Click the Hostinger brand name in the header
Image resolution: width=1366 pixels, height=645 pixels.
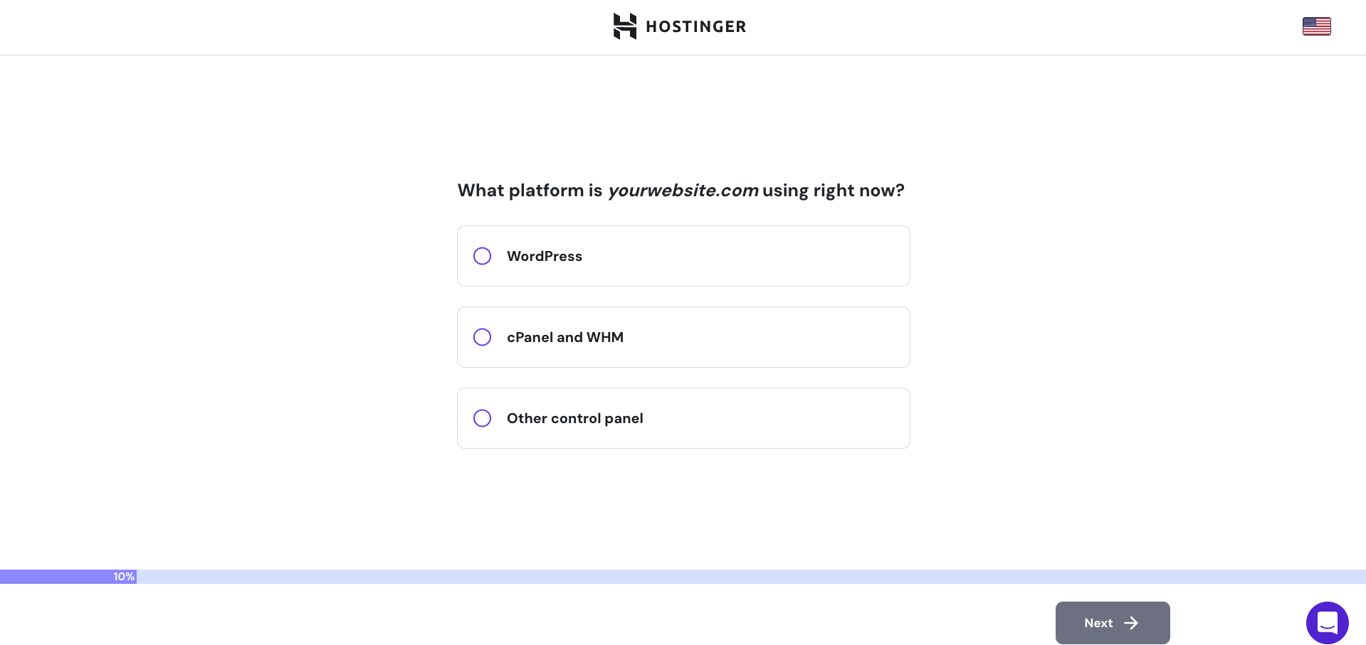[696, 27]
